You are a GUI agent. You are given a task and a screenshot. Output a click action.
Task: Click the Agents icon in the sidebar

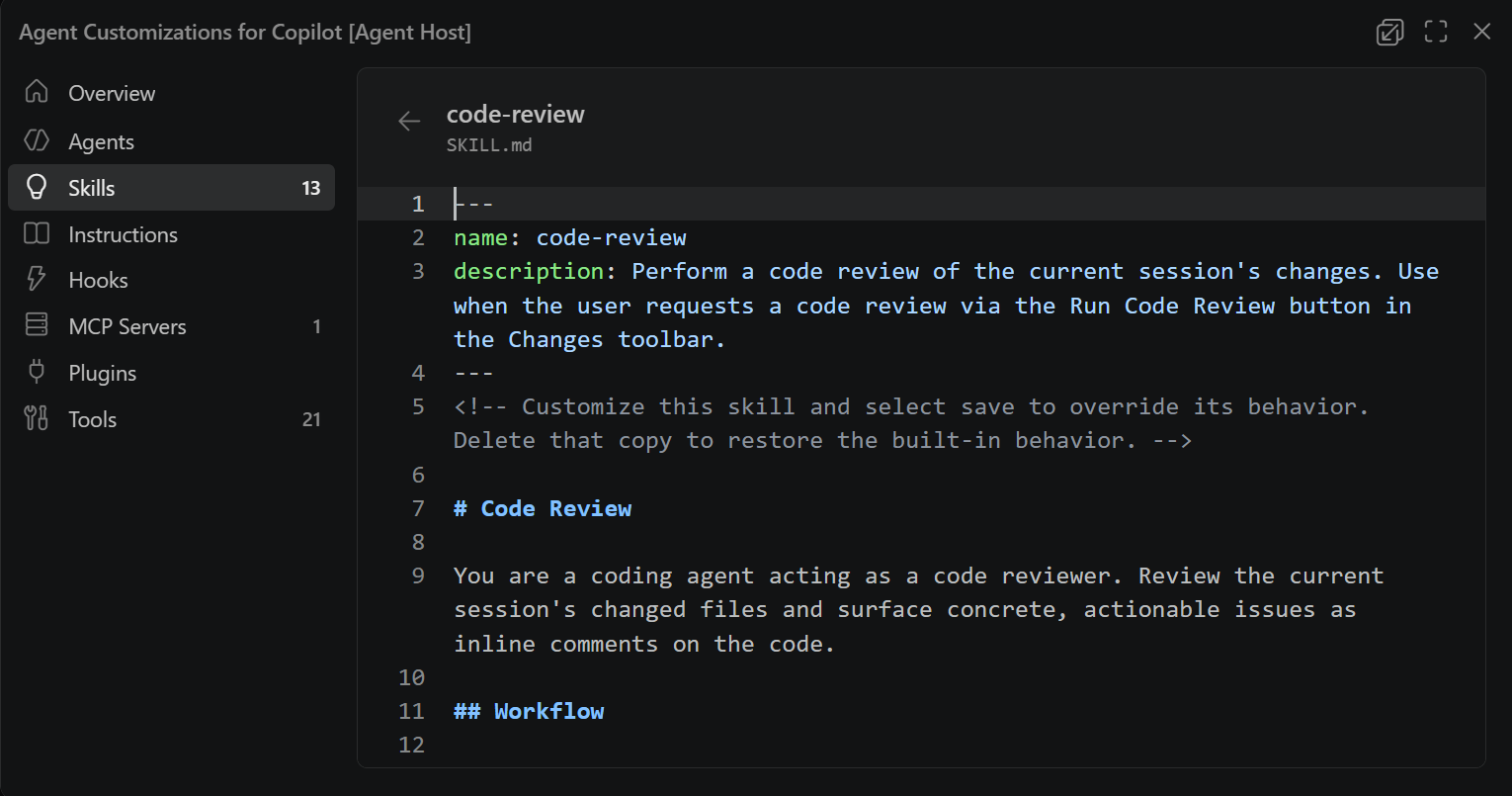click(37, 140)
